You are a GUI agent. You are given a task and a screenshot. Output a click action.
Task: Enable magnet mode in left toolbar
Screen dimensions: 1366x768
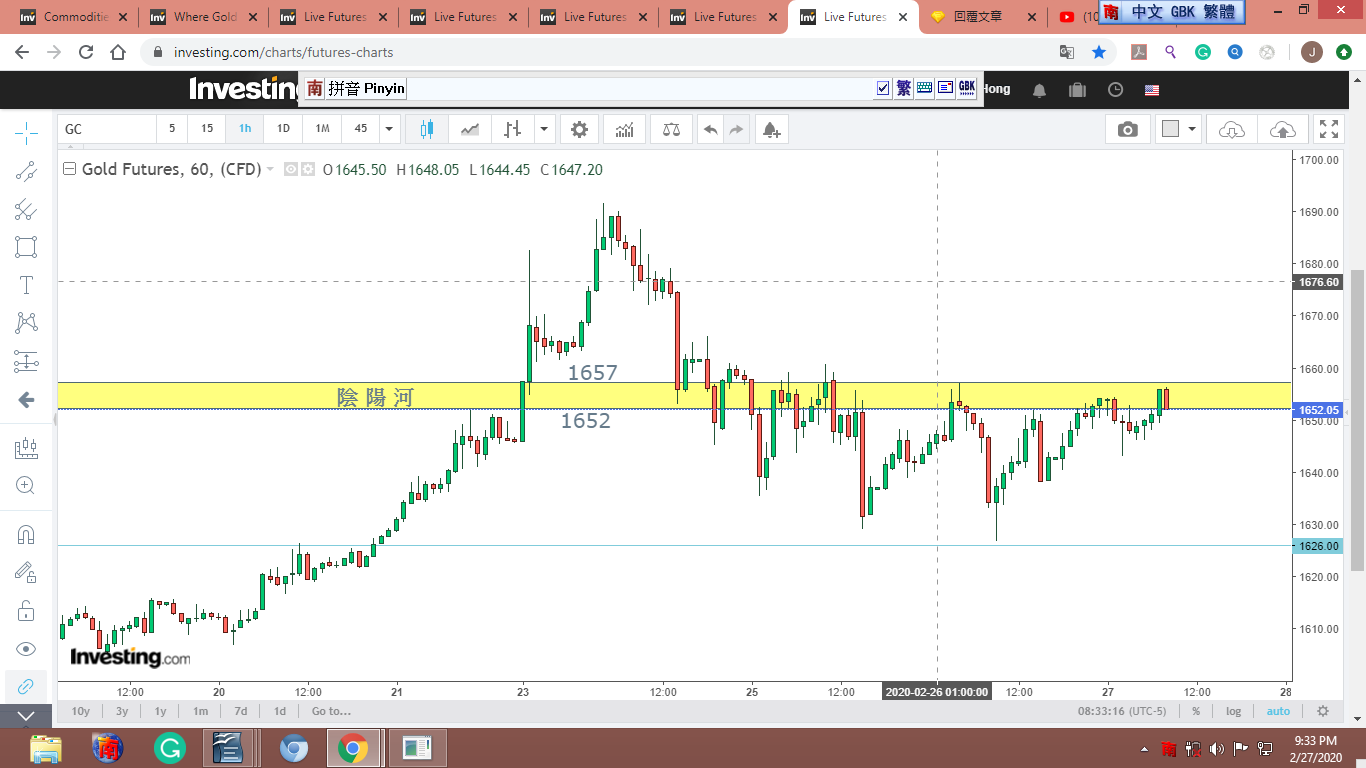click(26, 535)
